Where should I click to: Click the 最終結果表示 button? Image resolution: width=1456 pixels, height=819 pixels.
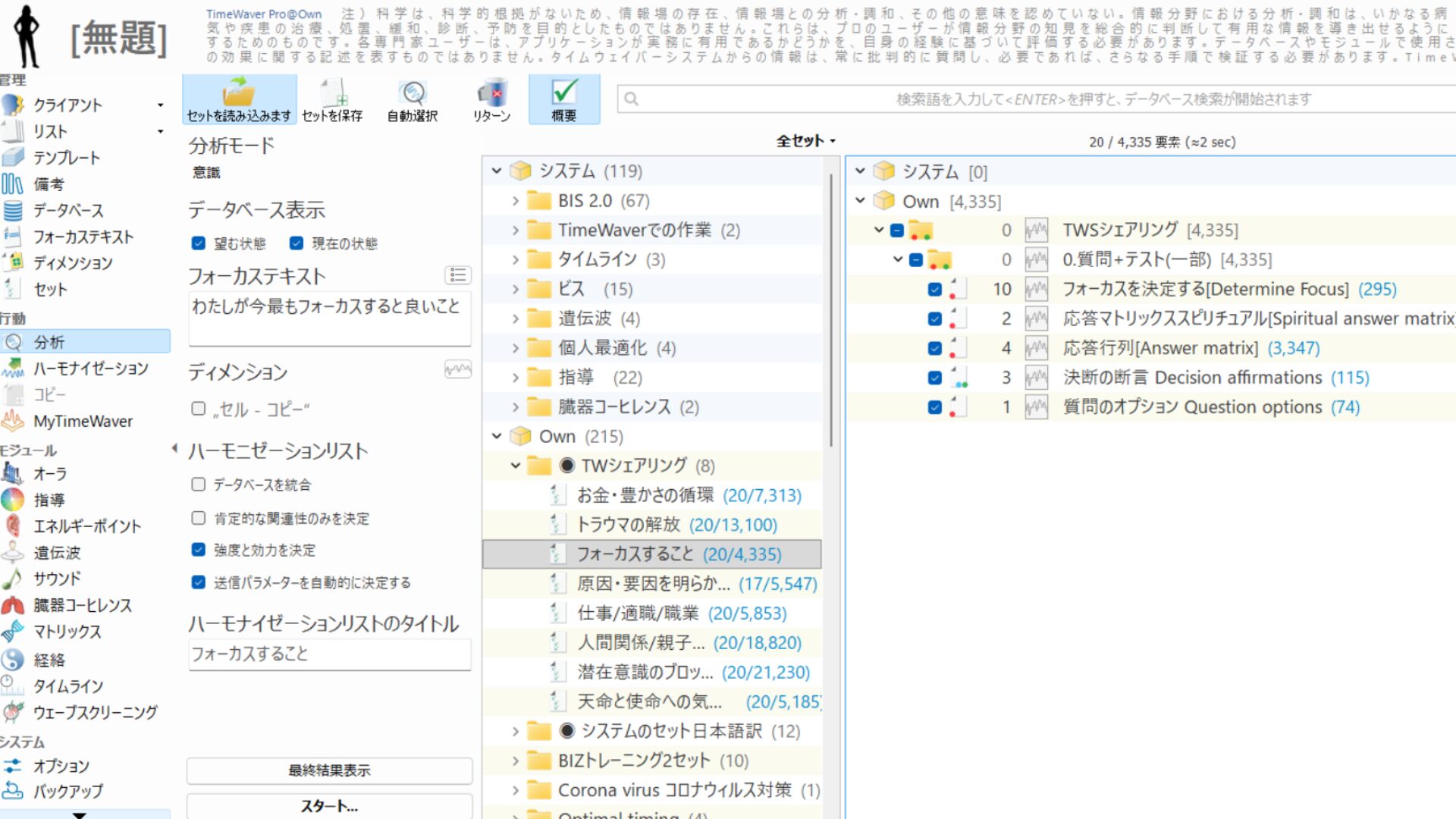pos(329,770)
